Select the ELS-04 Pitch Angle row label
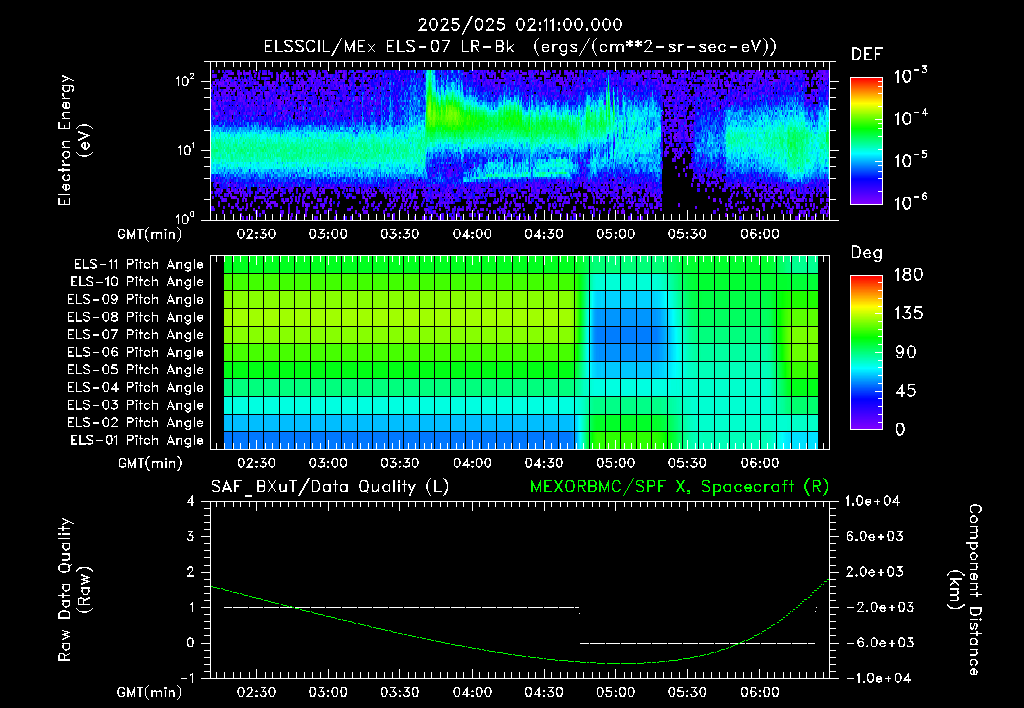The width and height of the screenshot is (1024, 708). pyautogui.click(x=136, y=387)
